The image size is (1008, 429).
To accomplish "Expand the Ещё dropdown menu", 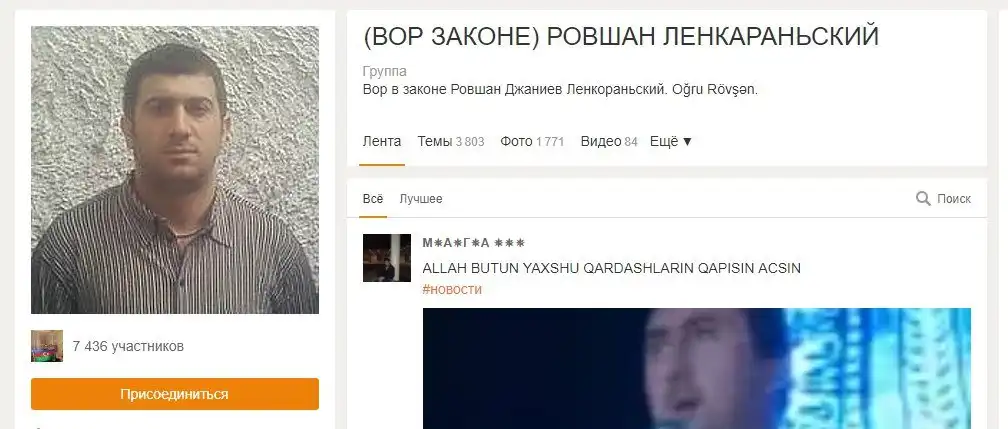I will pyautogui.click(x=671, y=141).
